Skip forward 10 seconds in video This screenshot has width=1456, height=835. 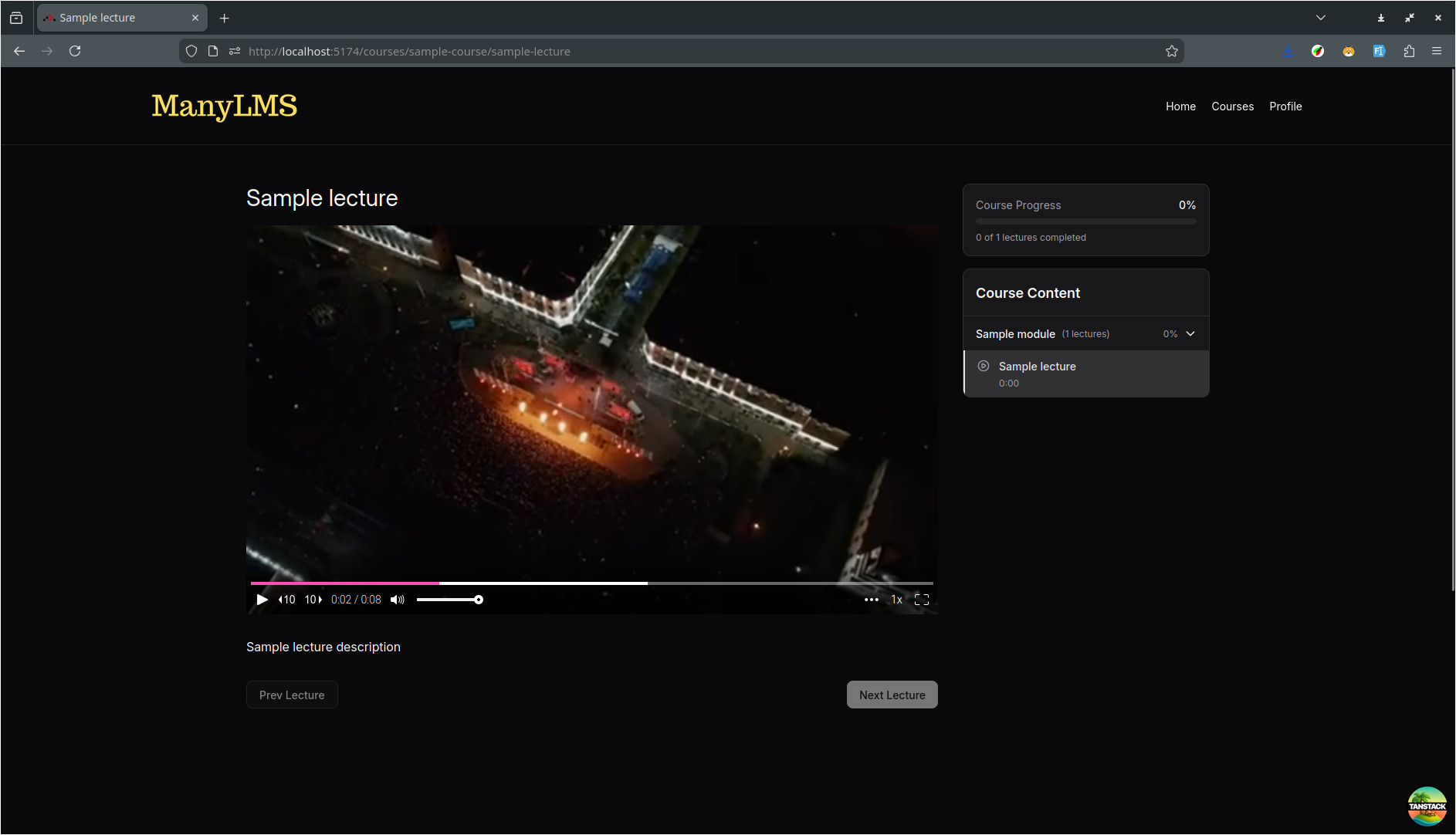click(313, 600)
